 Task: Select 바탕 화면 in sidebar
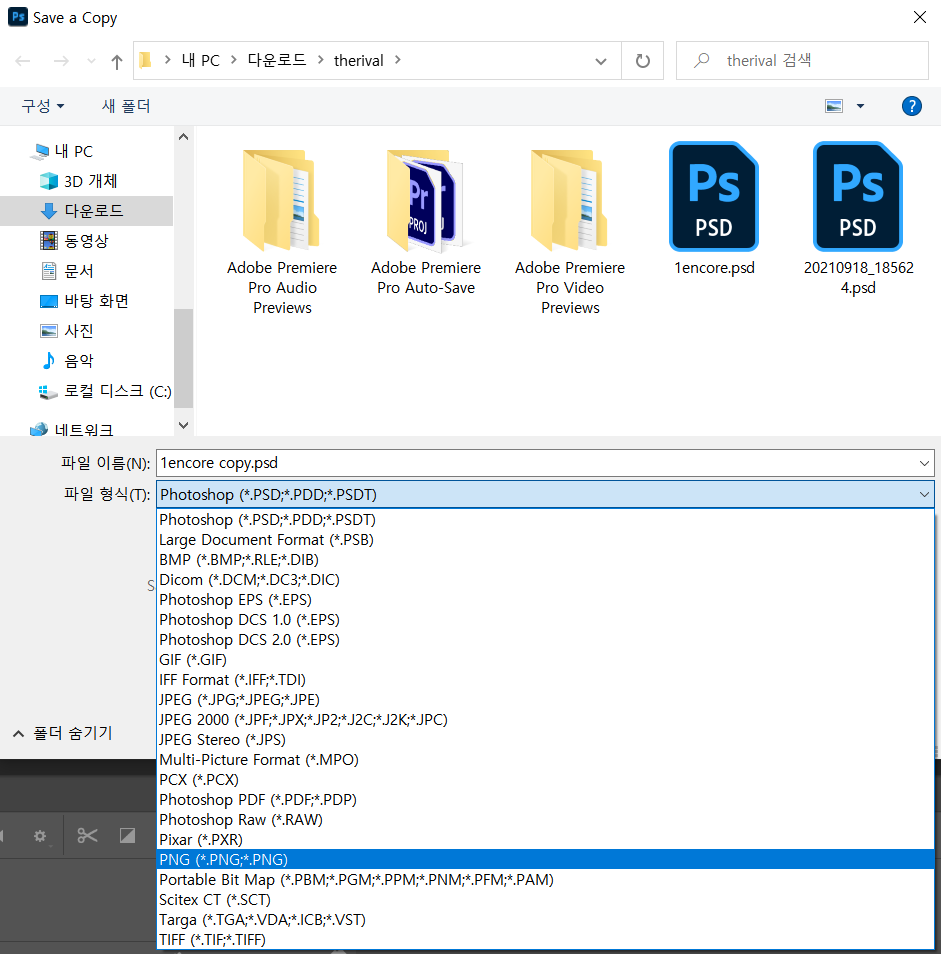[84, 301]
